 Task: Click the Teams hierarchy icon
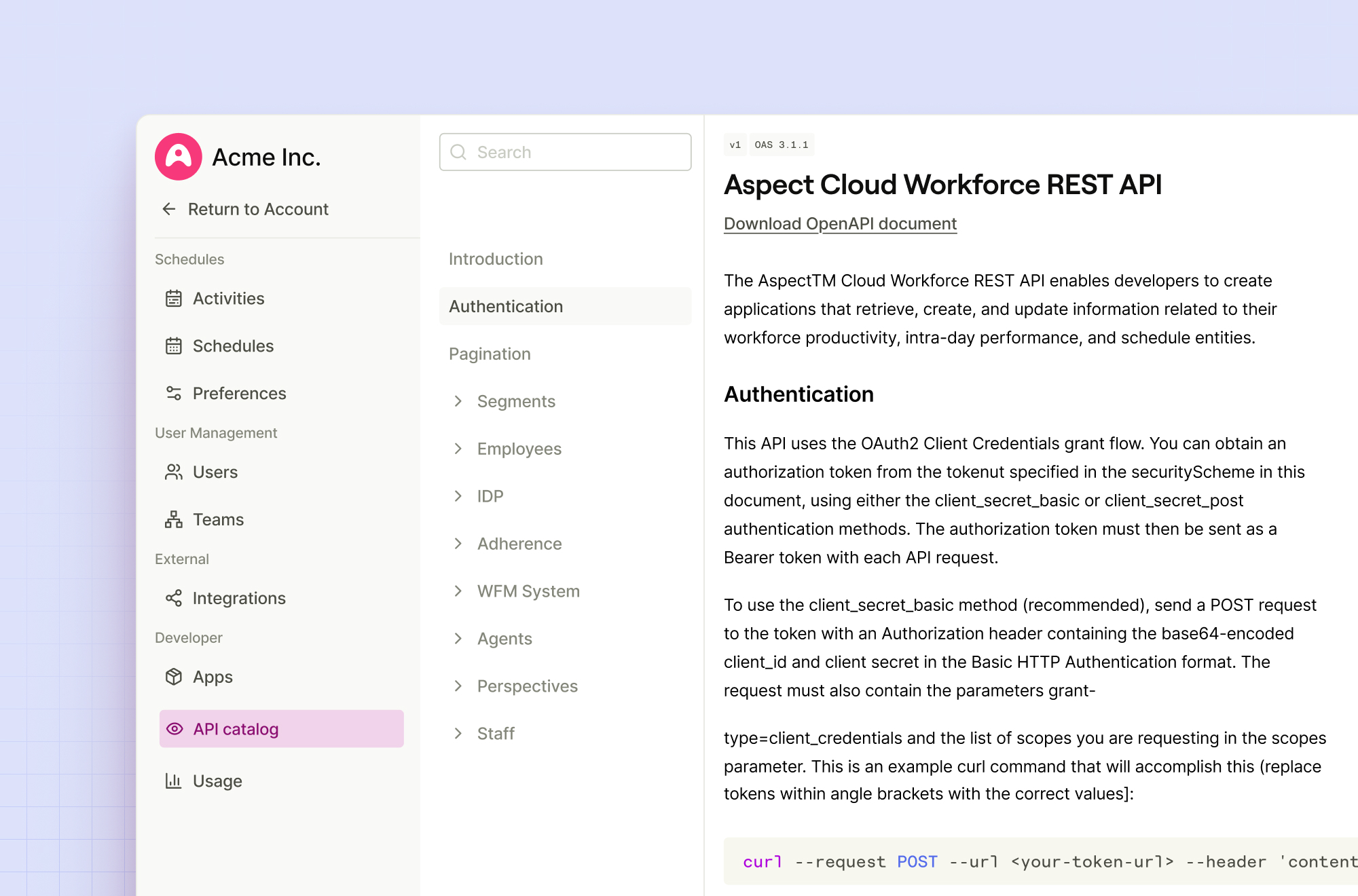(x=174, y=520)
